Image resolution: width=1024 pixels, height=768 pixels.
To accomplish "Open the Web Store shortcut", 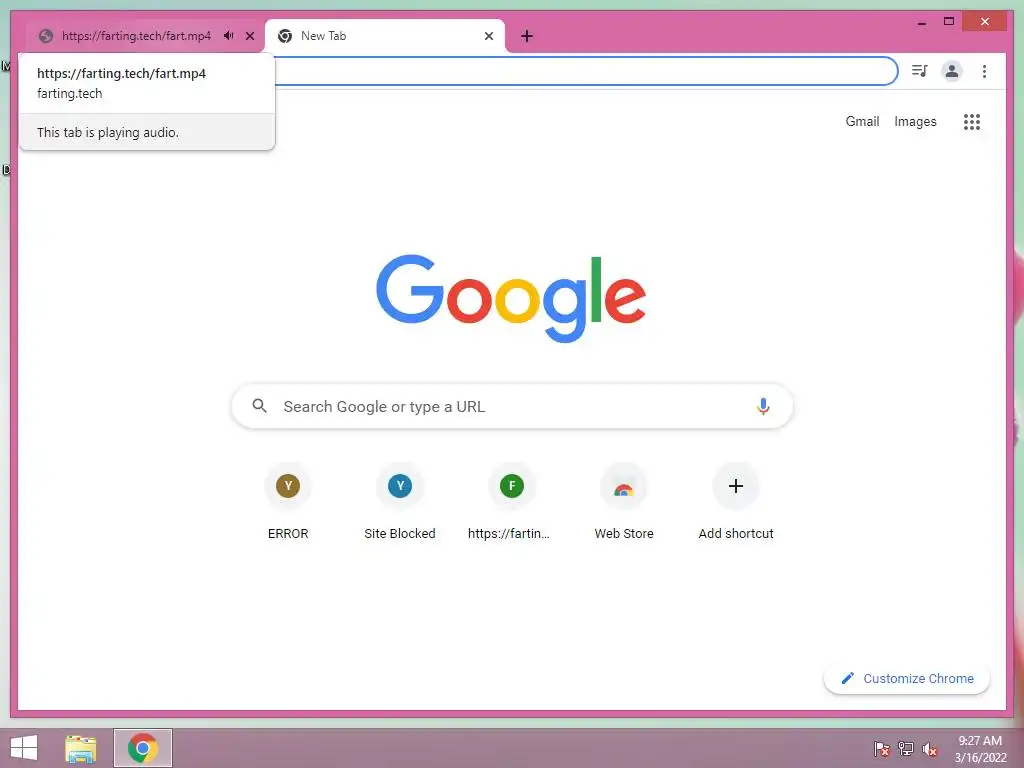I will pyautogui.click(x=624, y=502).
